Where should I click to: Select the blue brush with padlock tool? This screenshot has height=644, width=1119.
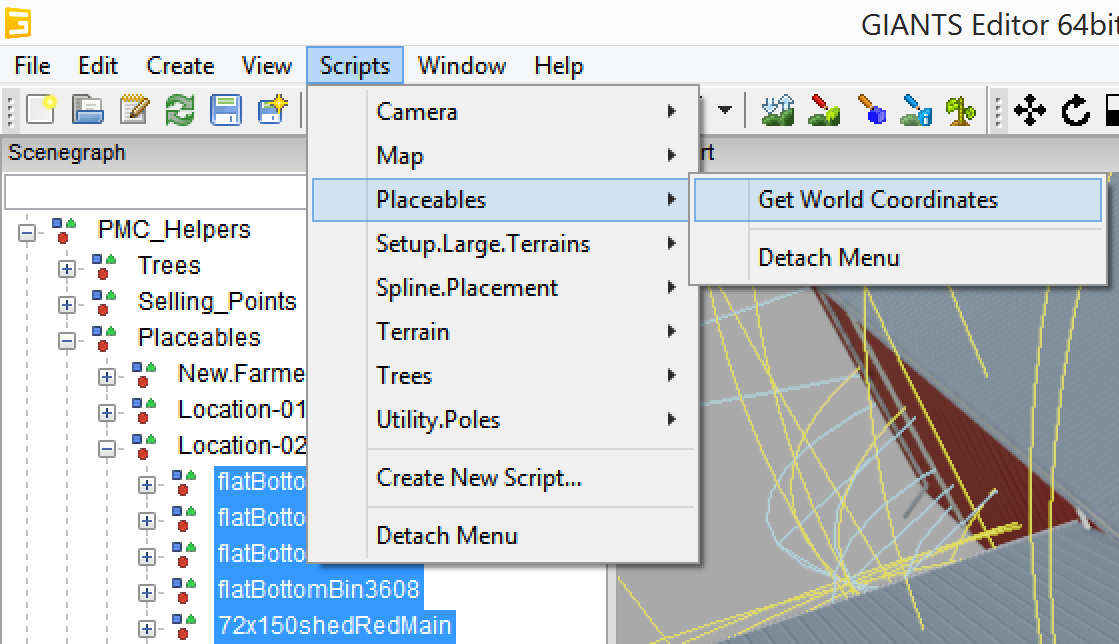(x=916, y=110)
